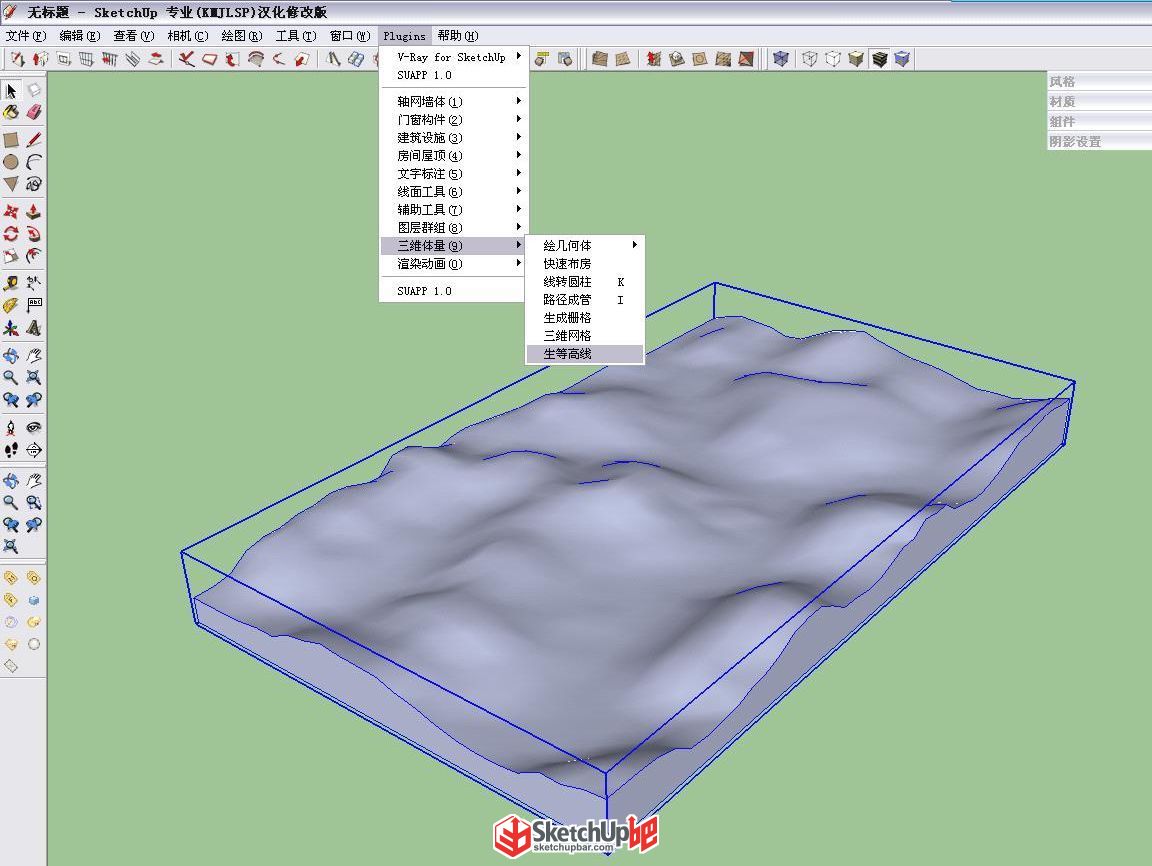
Task: Expand the 材质 panel
Action: pyautogui.click(x=1099, y=101)
